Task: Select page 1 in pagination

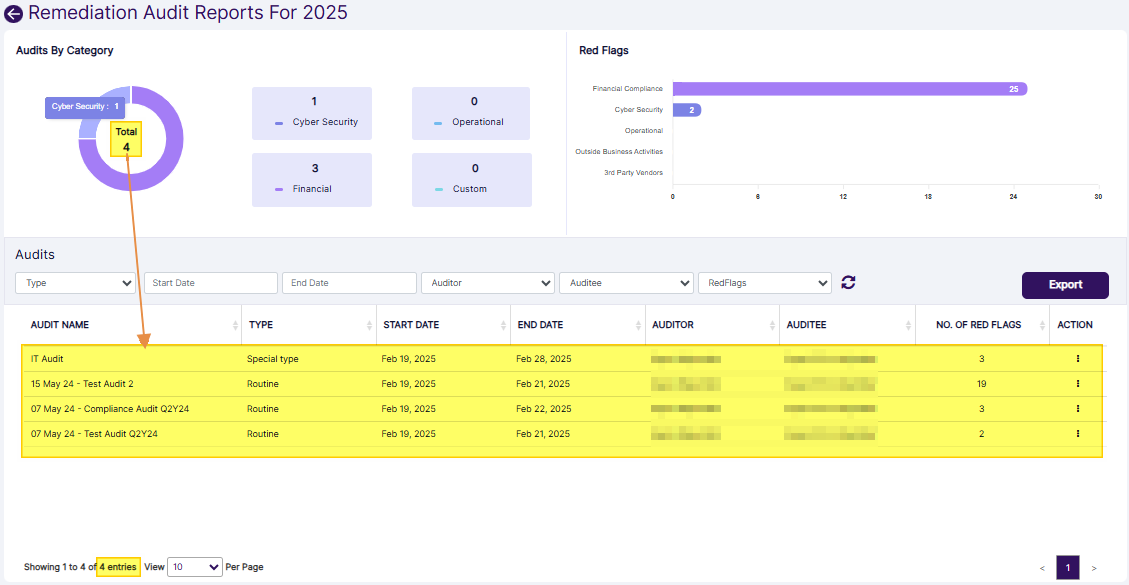Action: tap(1068, 567)
